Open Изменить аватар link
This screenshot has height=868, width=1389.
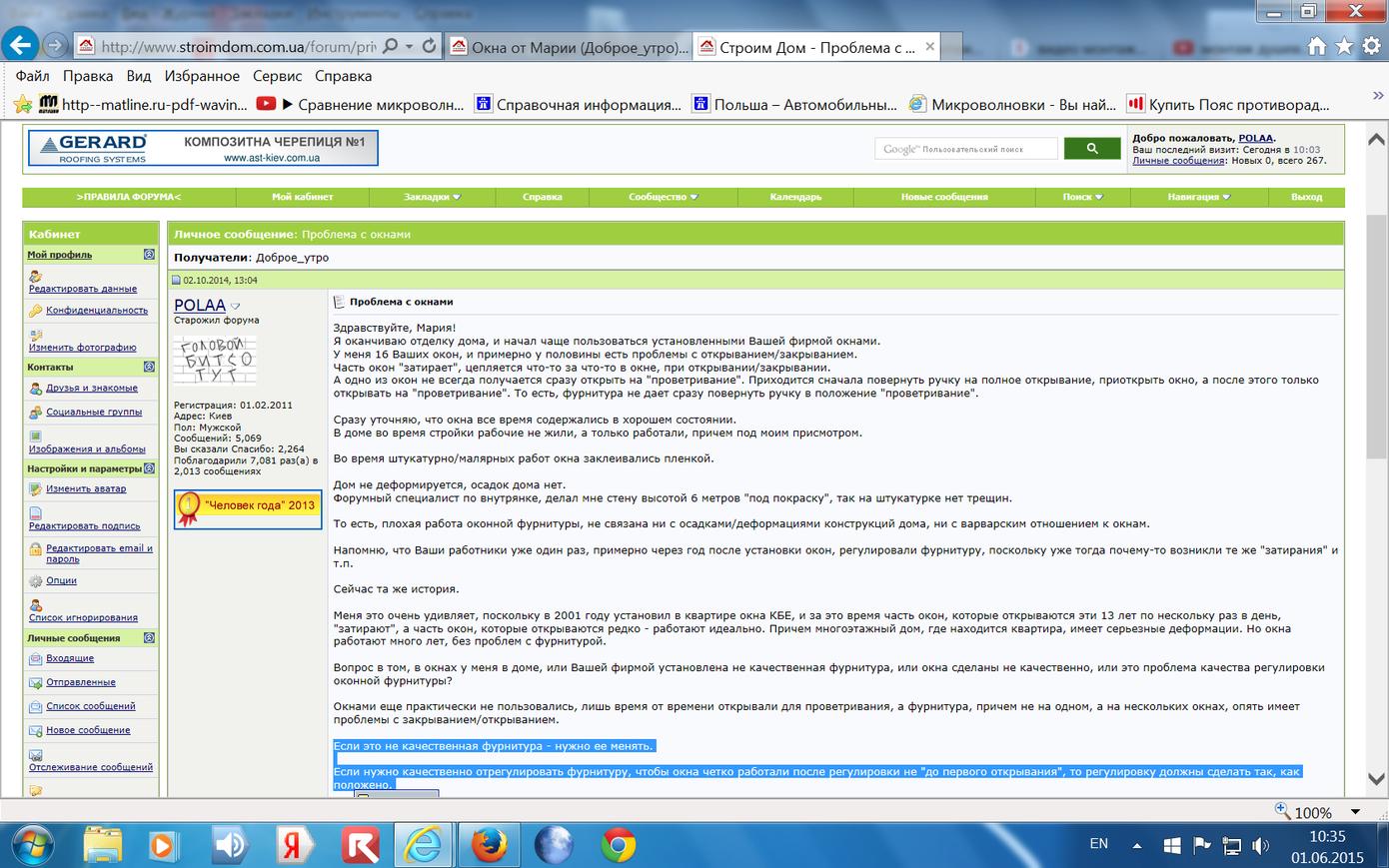tap(86, 489)
